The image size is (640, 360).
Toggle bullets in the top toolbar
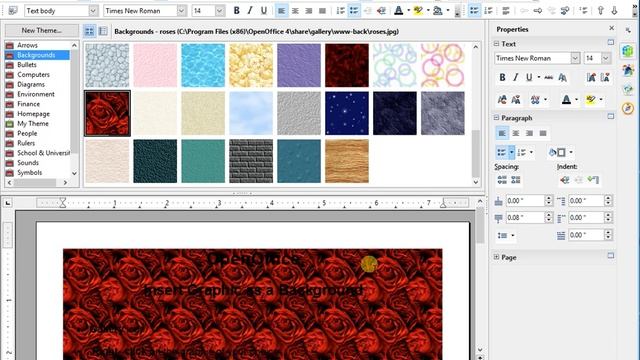point(354,11)
